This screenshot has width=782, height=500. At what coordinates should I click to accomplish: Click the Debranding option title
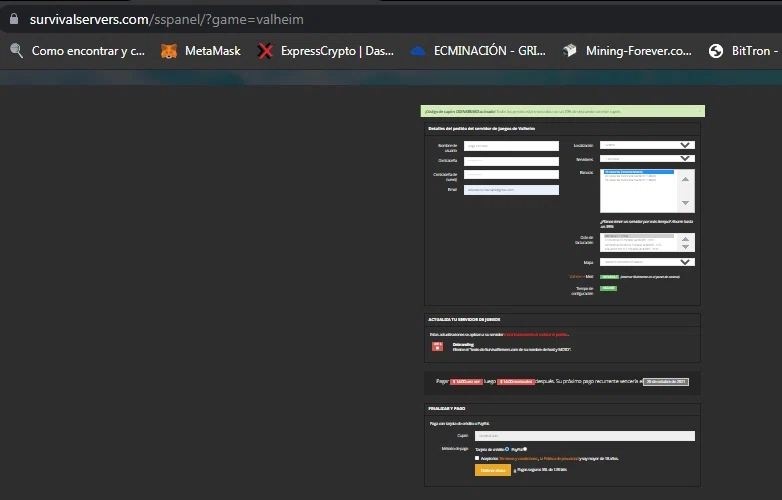463,344
